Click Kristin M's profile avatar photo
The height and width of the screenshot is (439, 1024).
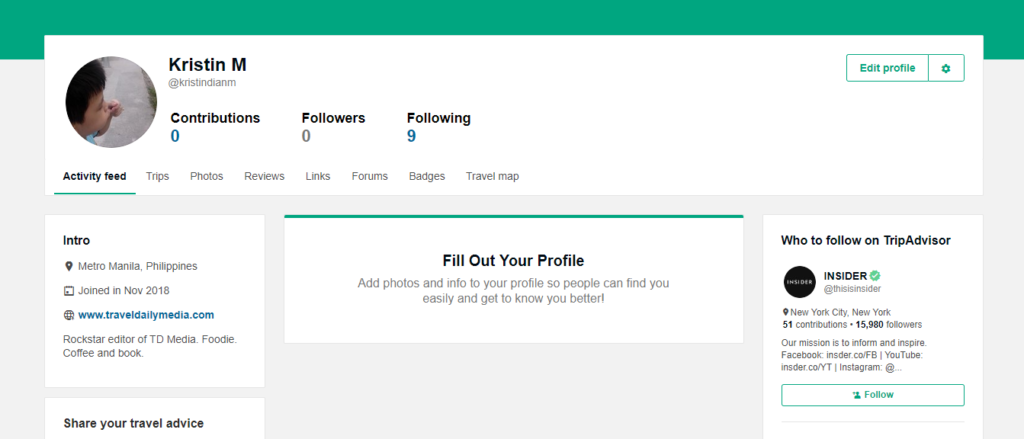[x=111, y=101]
